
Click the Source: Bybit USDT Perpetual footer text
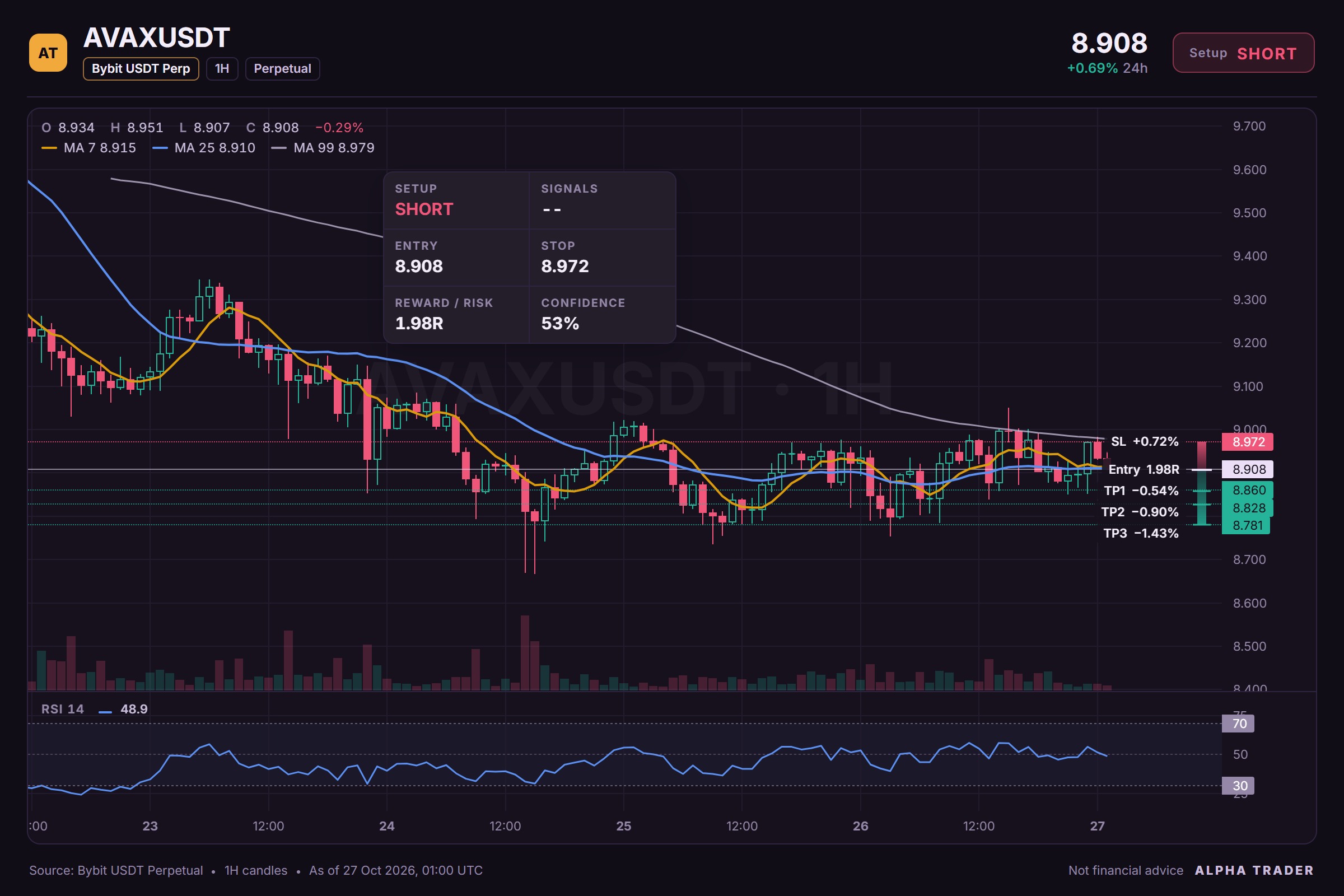(x=116, y=870)
